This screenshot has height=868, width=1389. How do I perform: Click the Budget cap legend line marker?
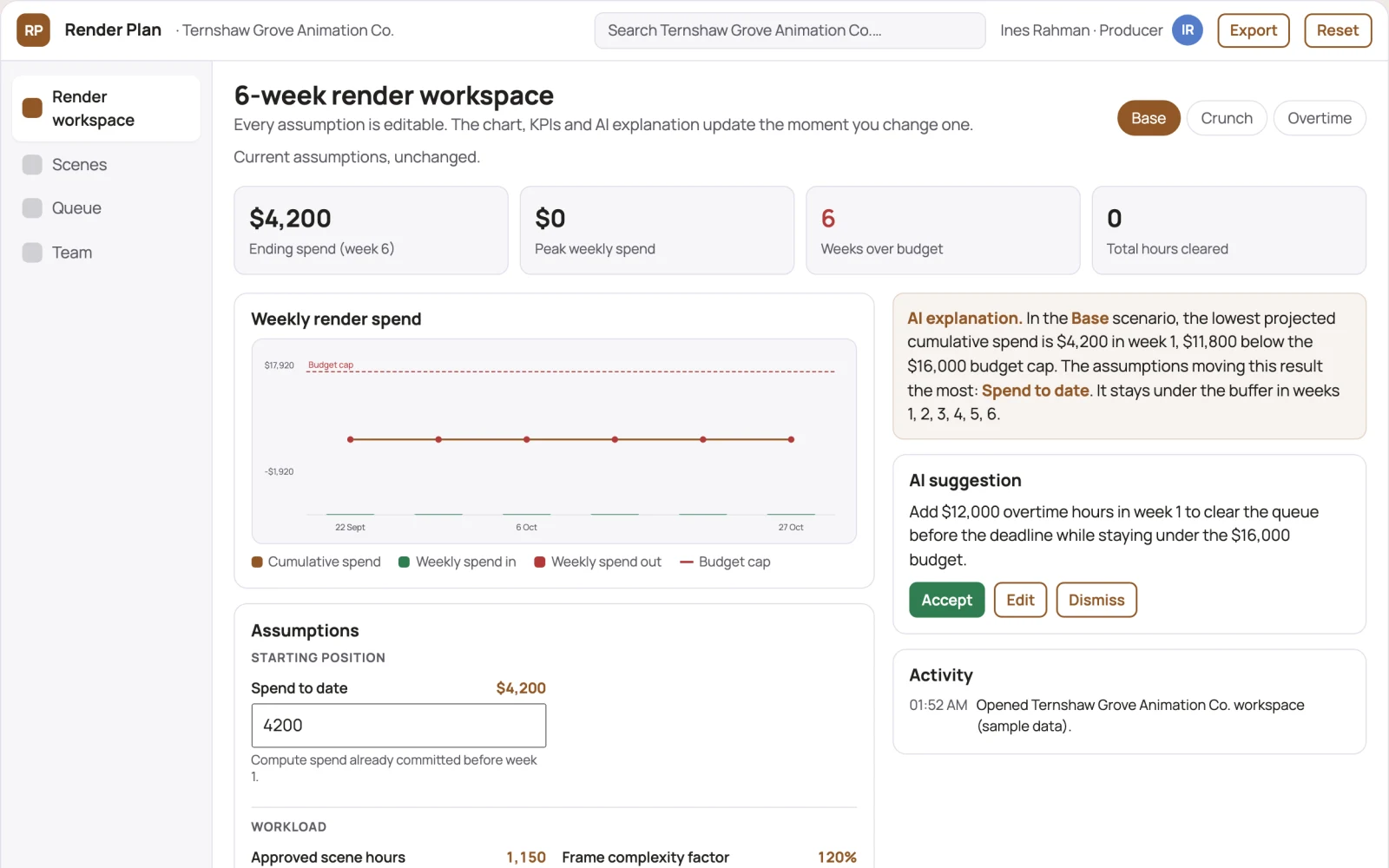click(686, 562)
